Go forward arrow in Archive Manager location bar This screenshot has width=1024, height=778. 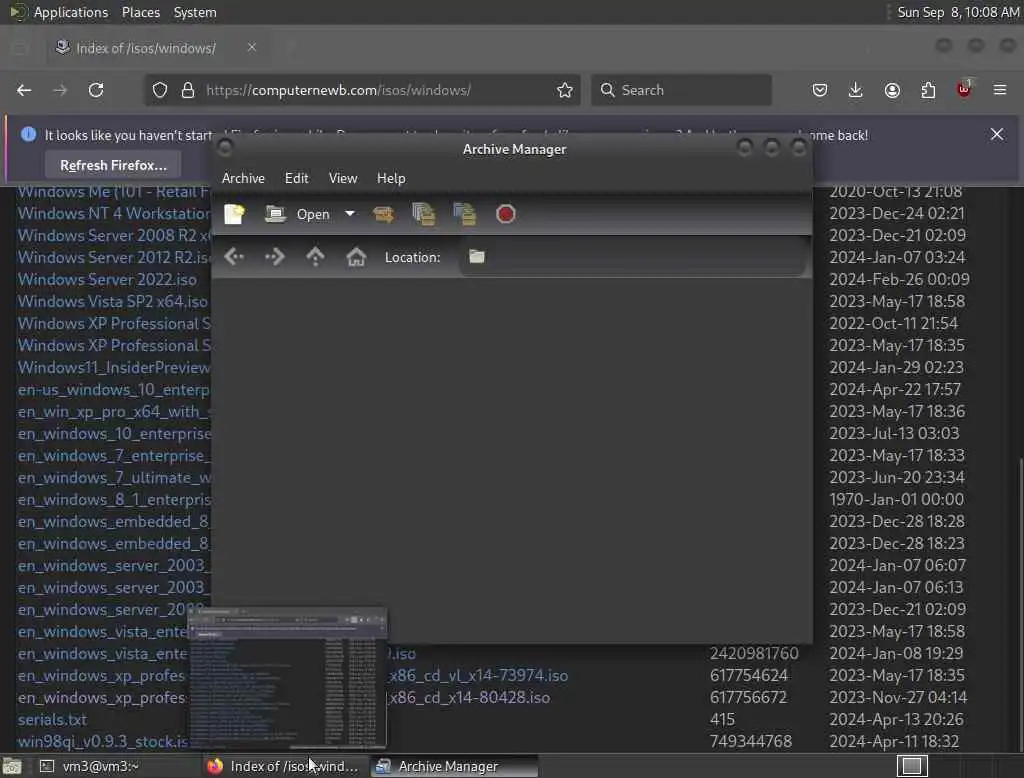click(274, 257)
